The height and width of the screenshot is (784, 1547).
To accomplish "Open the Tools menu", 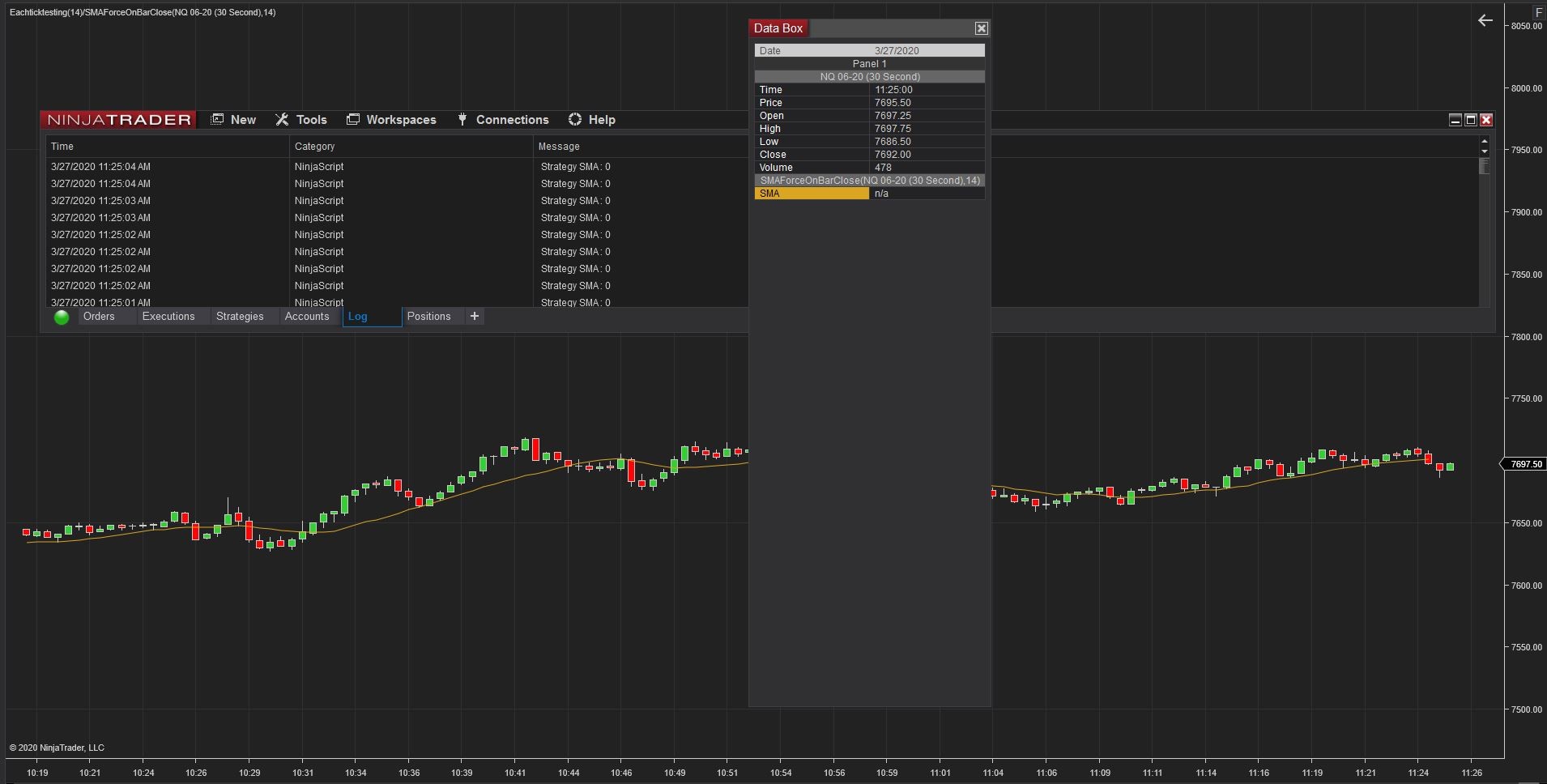I will tap(301, 120).
